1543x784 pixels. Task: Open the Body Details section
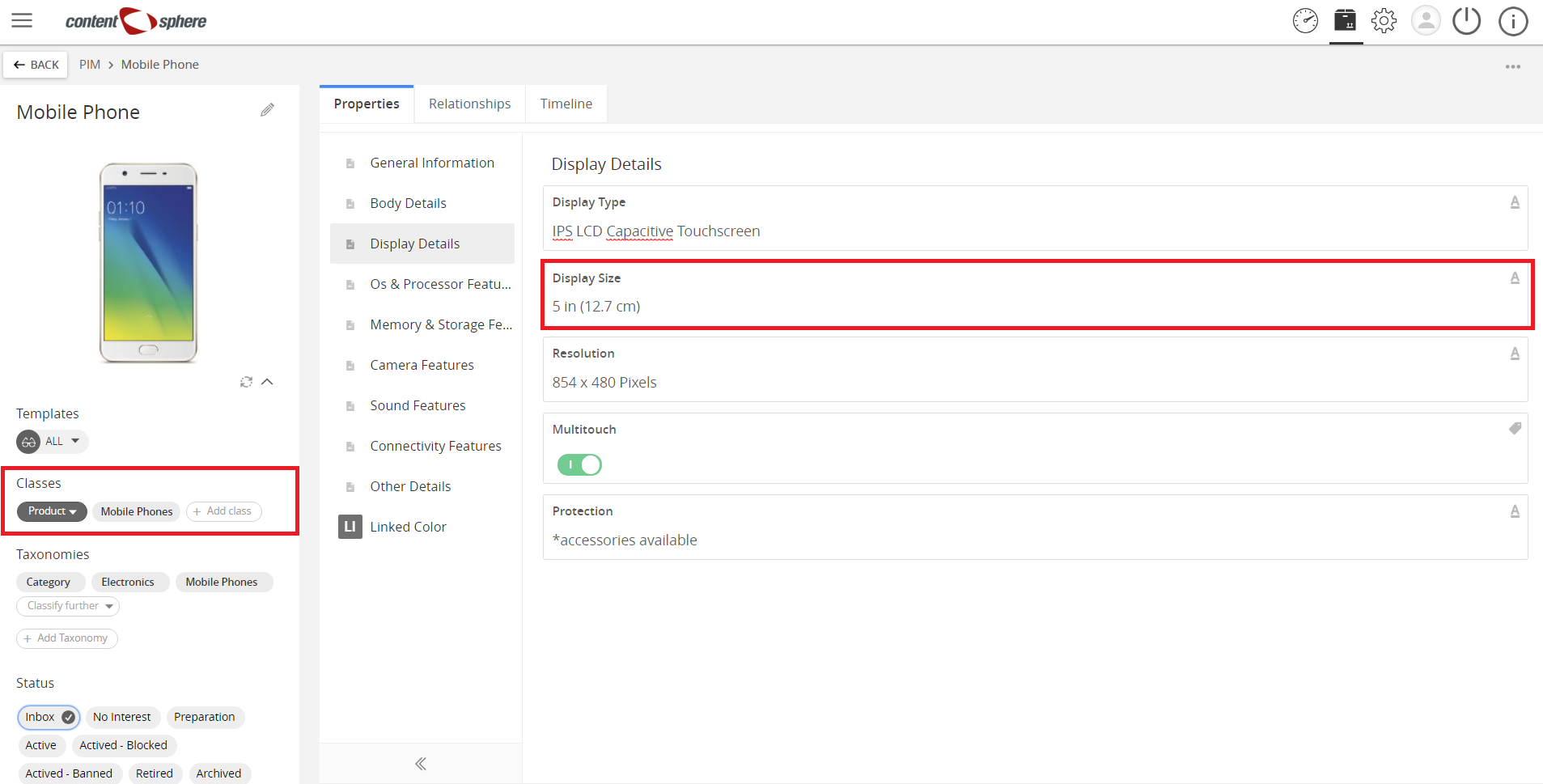point(422,203)
